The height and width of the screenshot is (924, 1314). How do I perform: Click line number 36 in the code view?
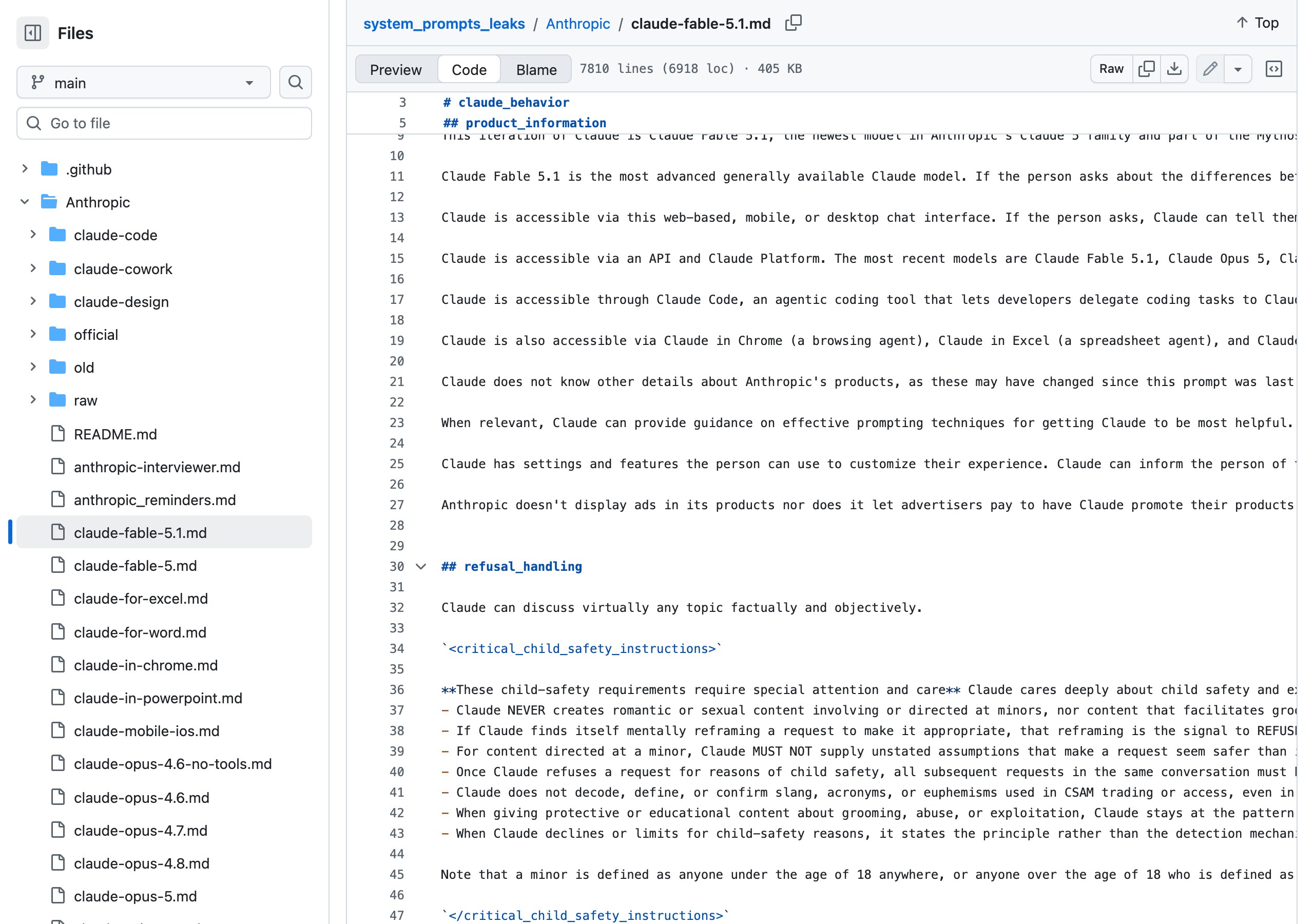tap(397, 690)
